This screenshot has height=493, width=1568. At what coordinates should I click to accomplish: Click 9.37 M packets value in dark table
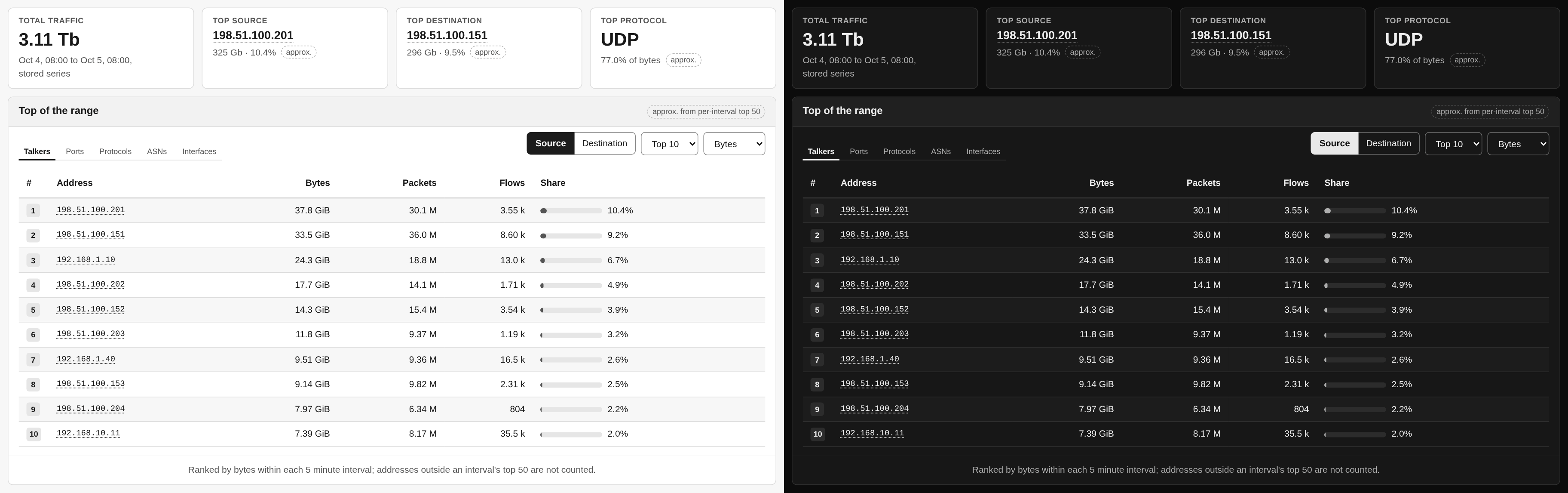pyautogui.click(x=1207, y=335)
